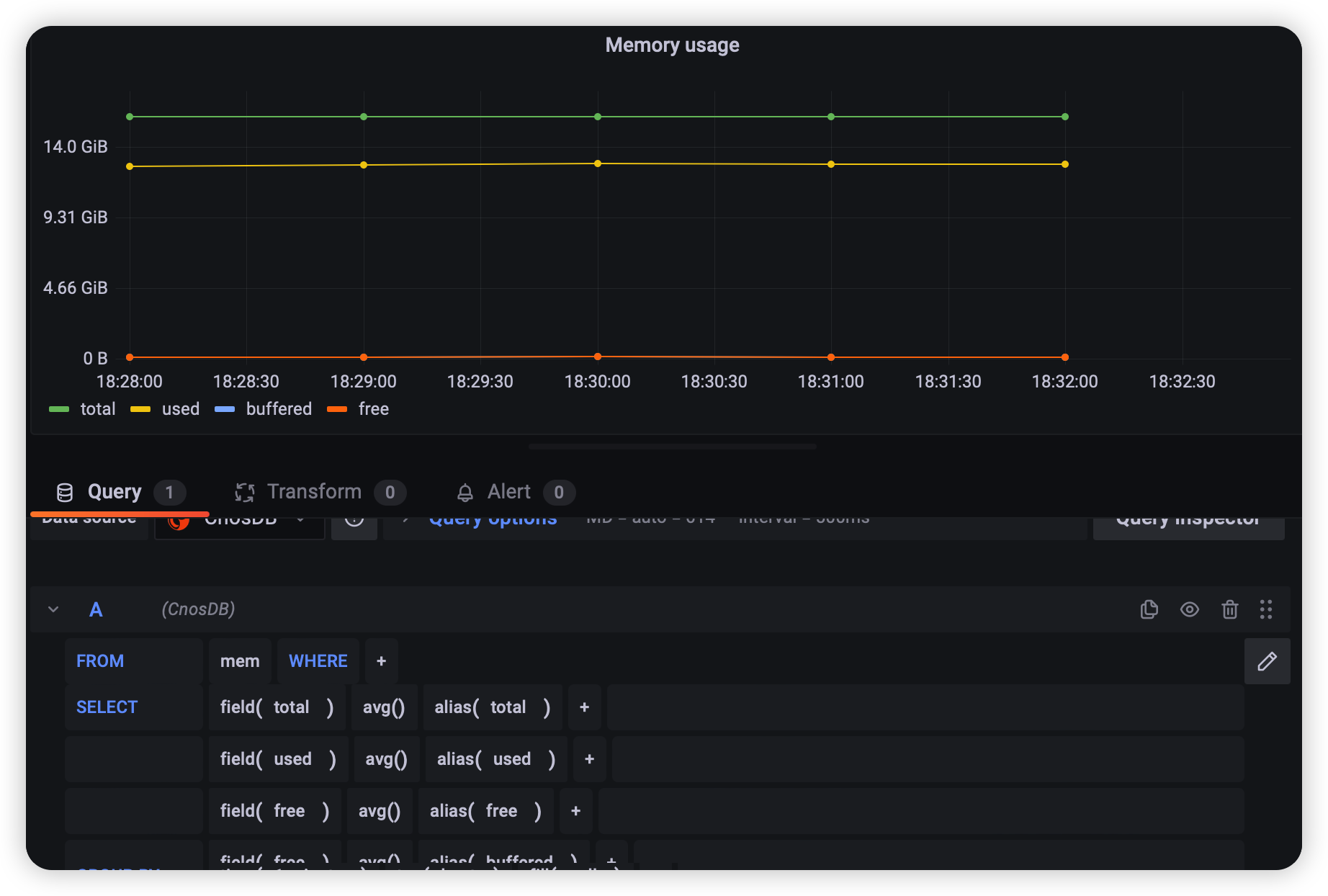Click the green total legend color swatch
The image size is (1328, 896).
tap(58, 409)
